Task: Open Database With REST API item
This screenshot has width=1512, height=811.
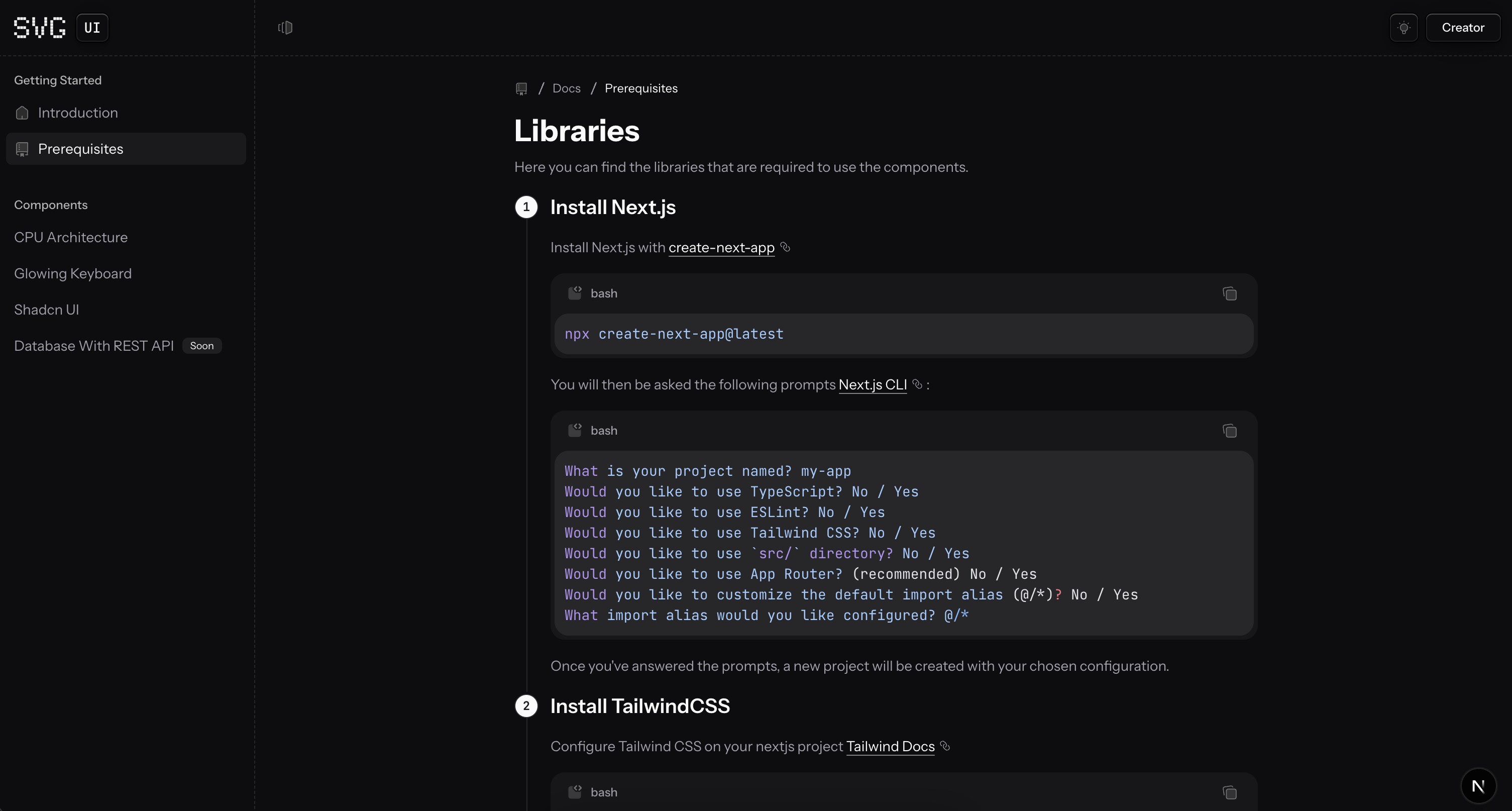Action: pos(94,346)
